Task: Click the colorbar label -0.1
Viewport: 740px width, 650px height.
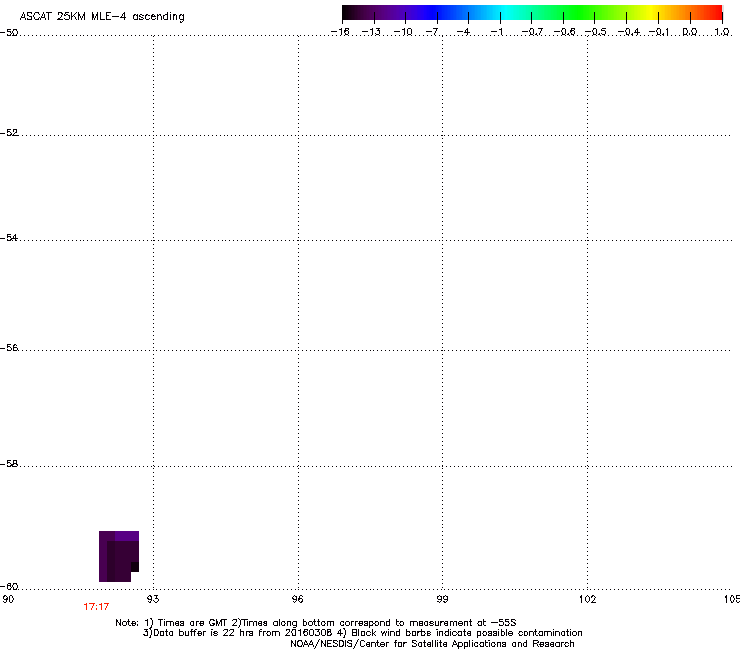Action: click(x=659, y=32)
